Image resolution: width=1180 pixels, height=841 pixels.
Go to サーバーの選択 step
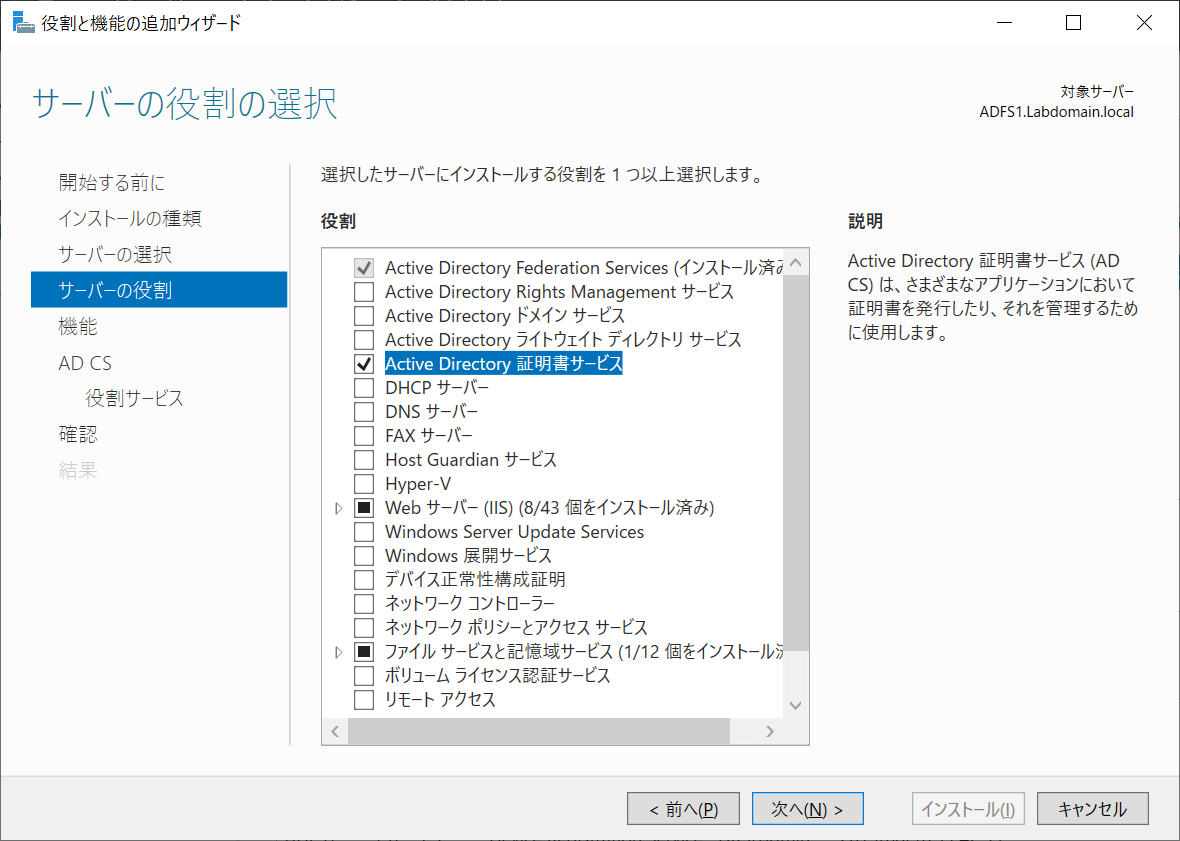(x=115, y=254)
